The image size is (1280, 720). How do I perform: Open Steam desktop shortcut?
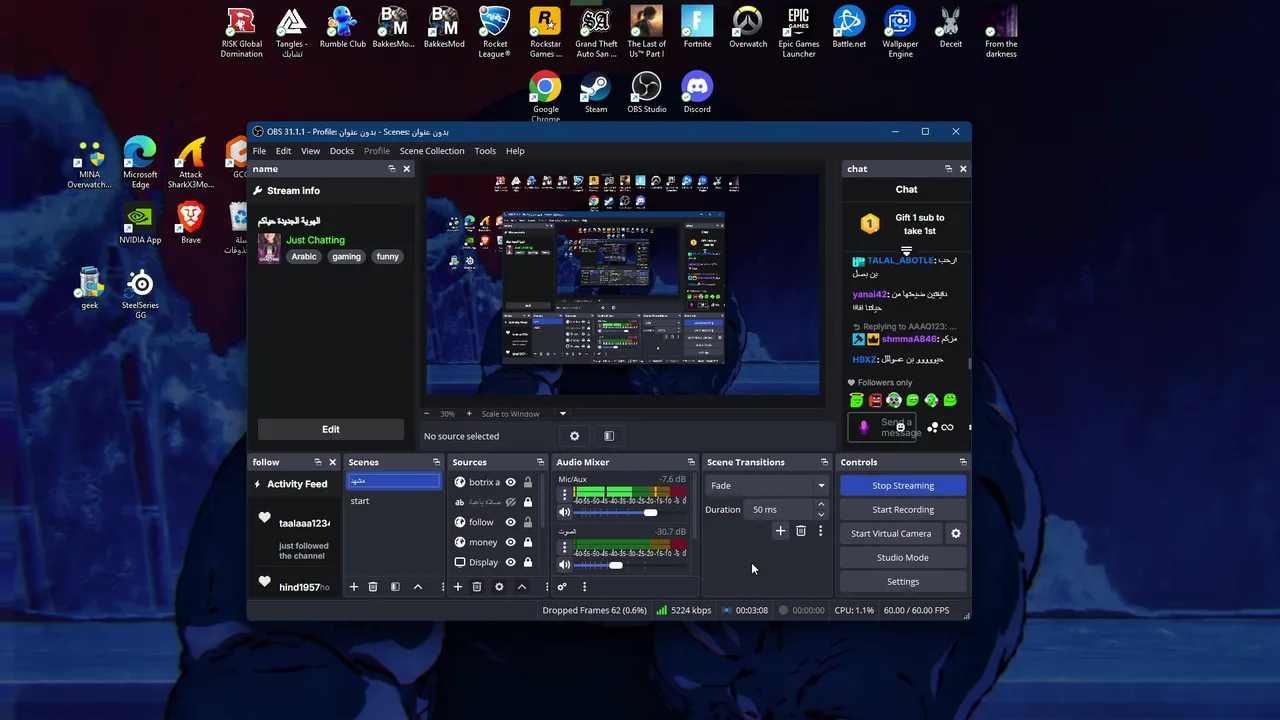[x=596, y=93]
